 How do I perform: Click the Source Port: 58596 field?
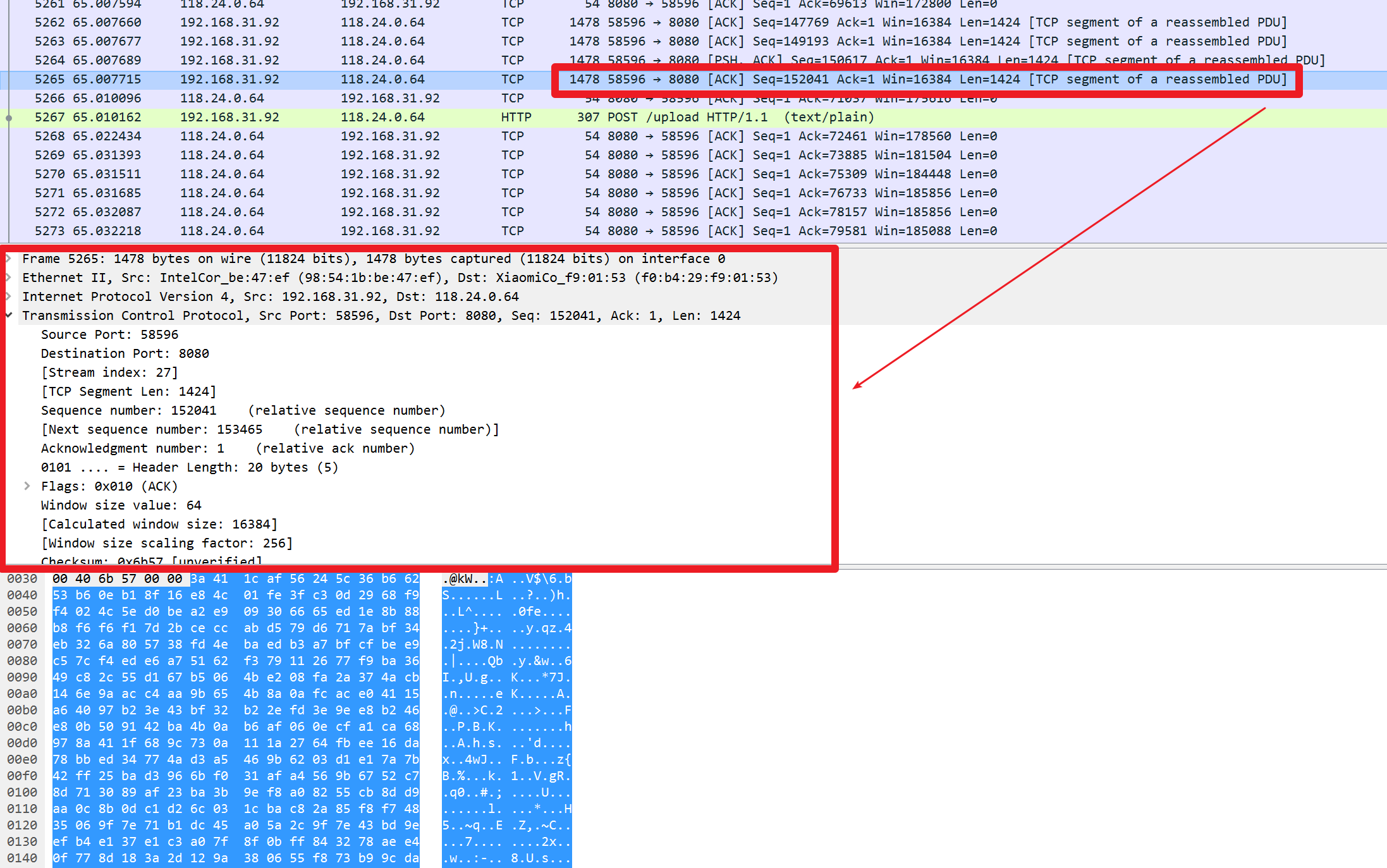coord(110,335)
